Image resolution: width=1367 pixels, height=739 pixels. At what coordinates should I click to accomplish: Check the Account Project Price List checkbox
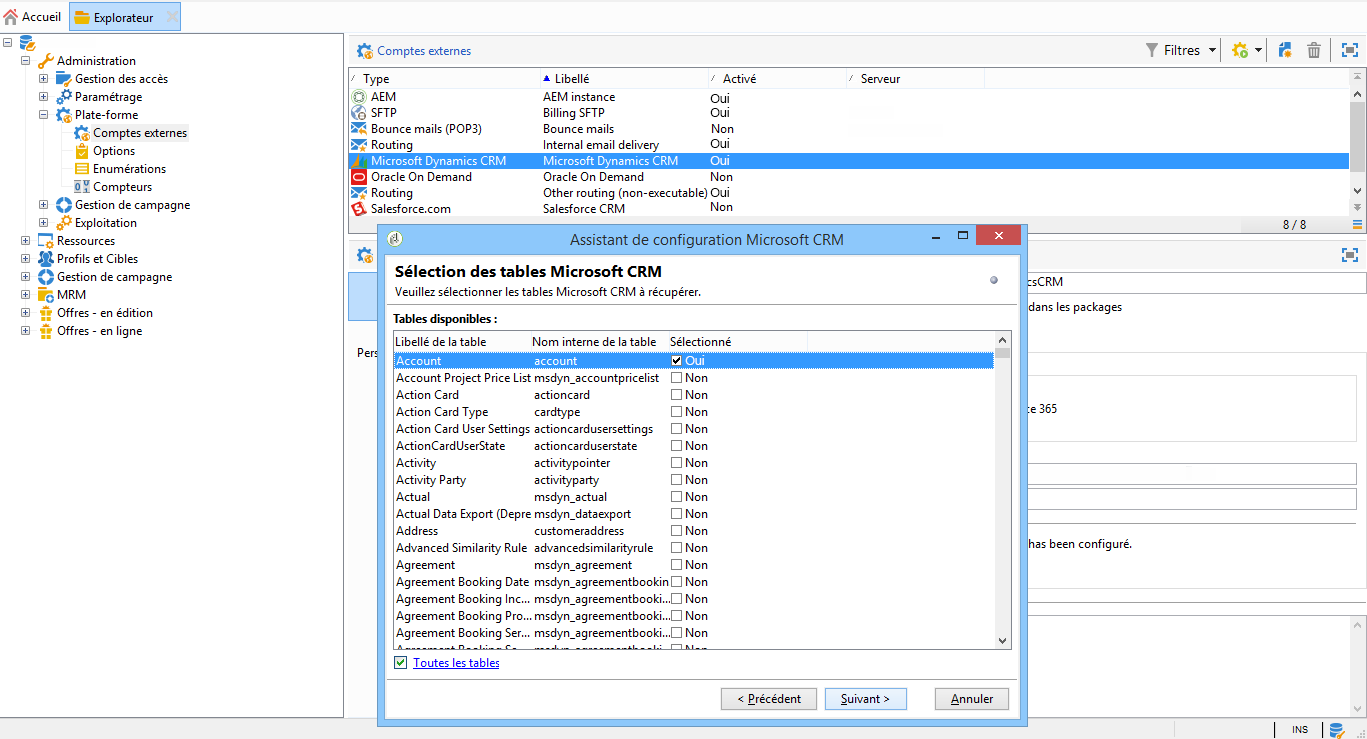tap(677, 378)
